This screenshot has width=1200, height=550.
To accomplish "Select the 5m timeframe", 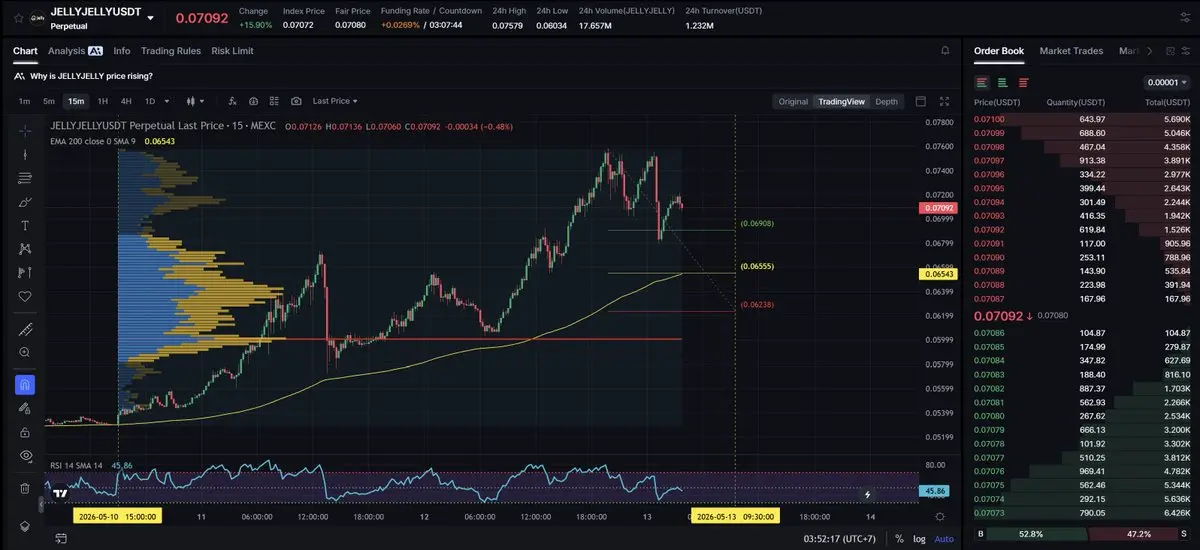I will click(48, 101).
